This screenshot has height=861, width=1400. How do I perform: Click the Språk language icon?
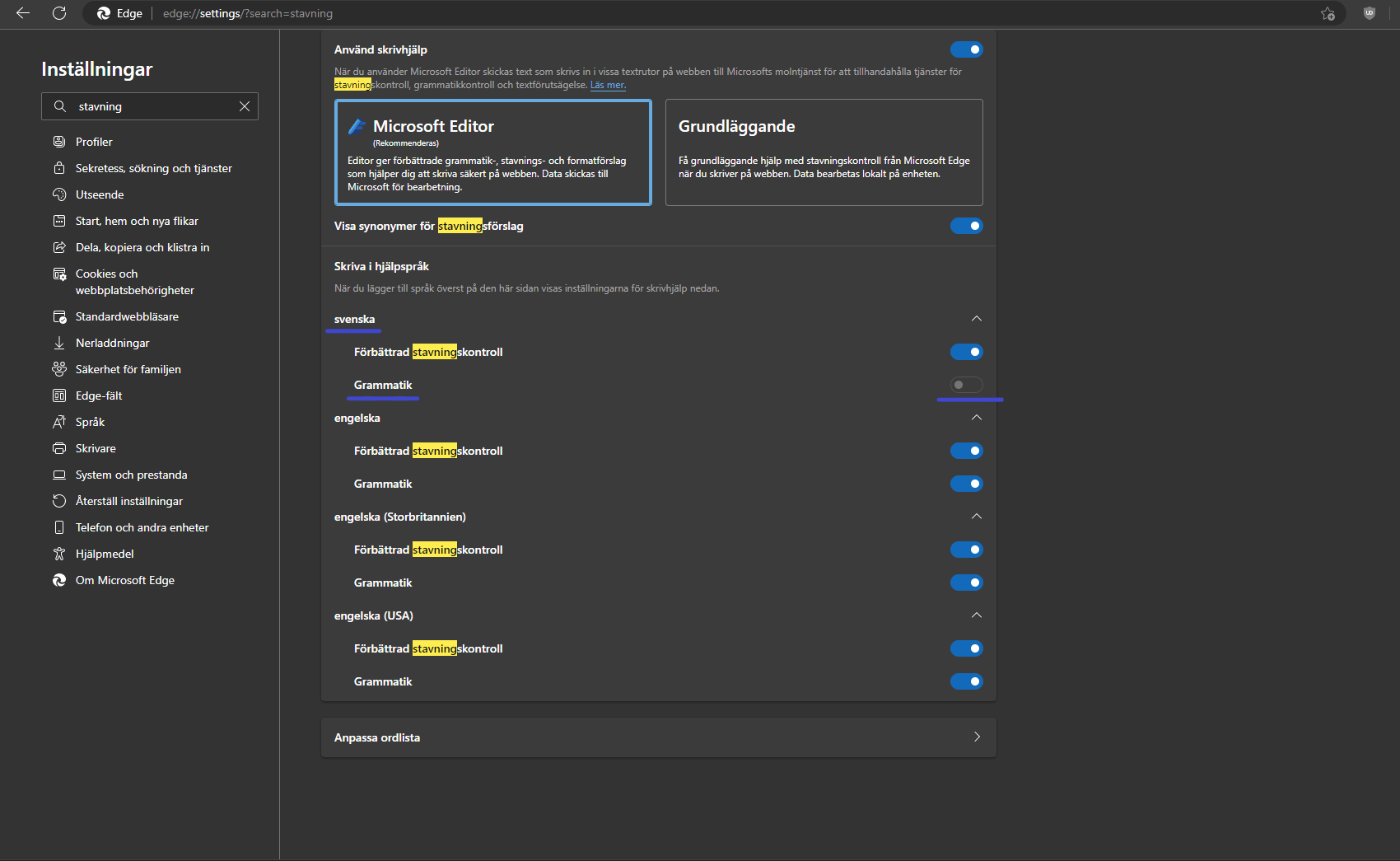click(59, 422)
